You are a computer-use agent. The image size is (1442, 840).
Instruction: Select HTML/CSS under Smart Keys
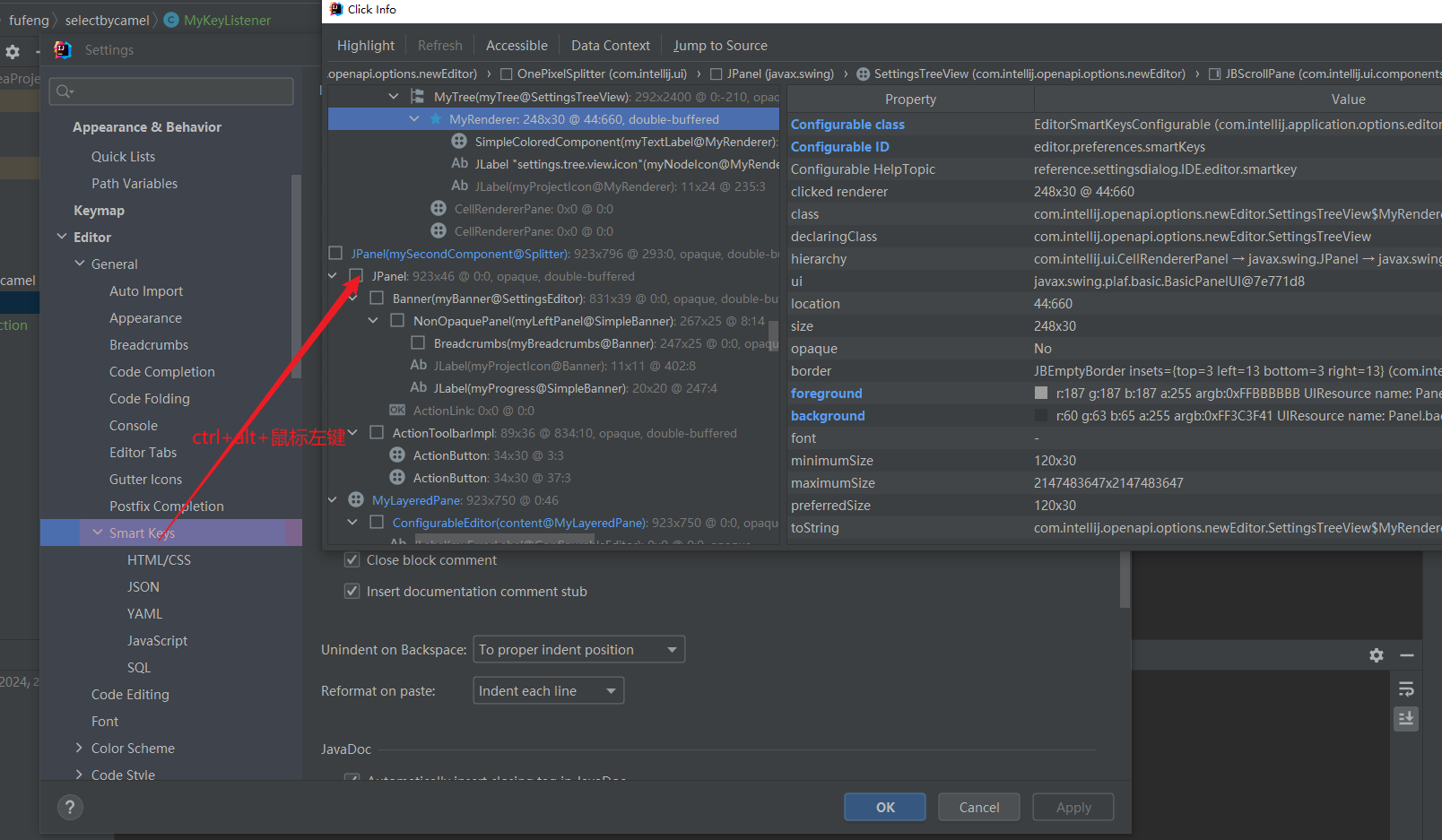click(x=159, y=559)
